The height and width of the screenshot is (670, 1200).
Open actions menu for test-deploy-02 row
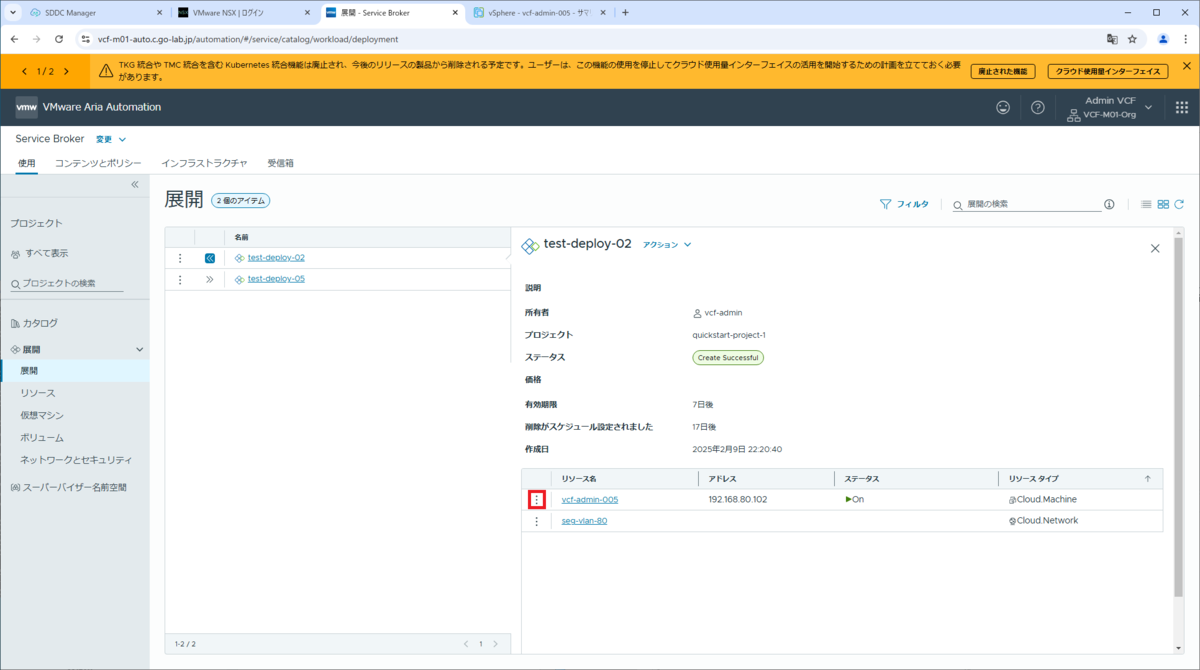[x=180, y=258]
